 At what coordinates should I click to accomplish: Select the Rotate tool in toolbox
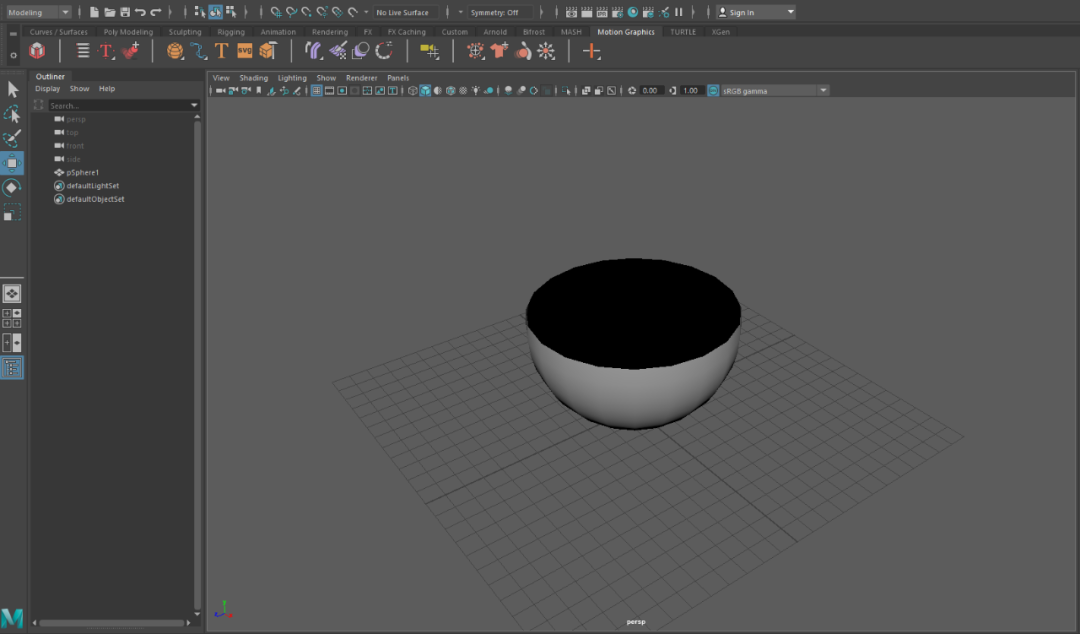pos(12,188)
